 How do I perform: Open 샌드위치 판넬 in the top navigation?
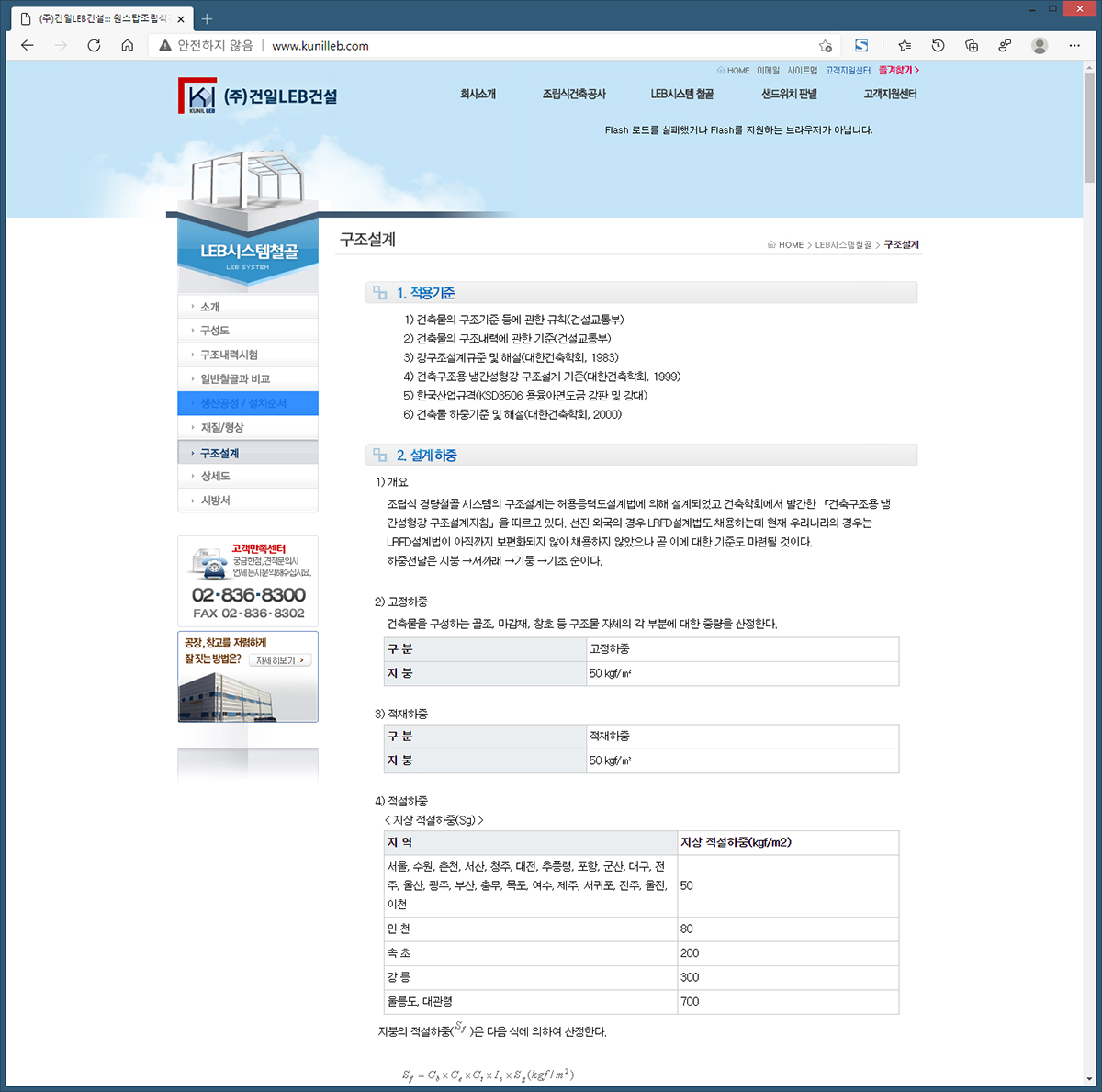coord(789,95)
